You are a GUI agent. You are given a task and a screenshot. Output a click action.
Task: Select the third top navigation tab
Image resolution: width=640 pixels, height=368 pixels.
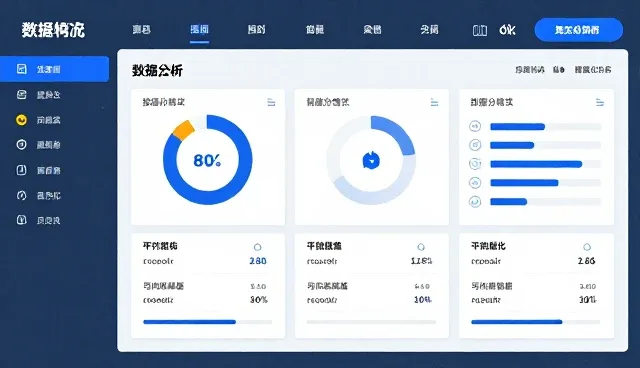click(256, 29)
